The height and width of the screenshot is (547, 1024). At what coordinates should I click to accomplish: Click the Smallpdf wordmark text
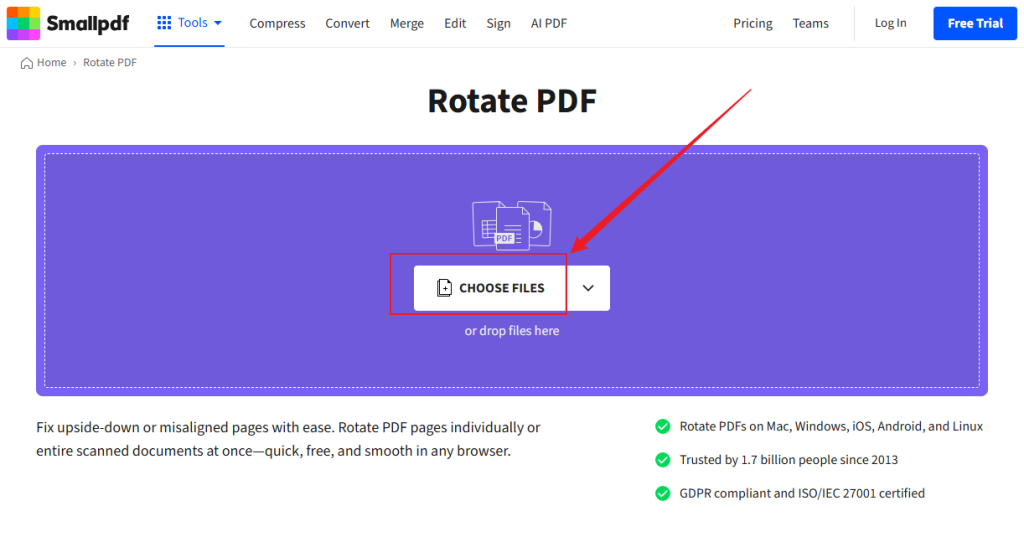[88, 24]
